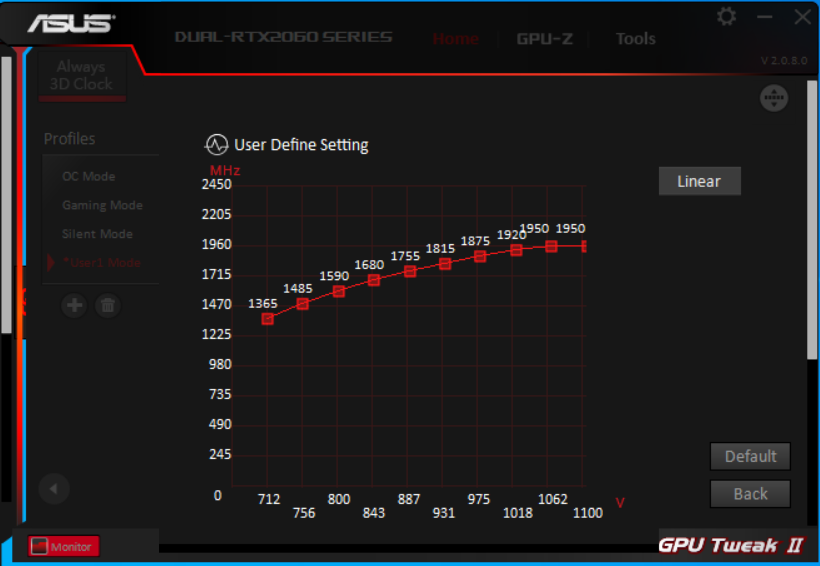
Task: Click the right vertical scrollbar
Action: pyautogui.click(x=812, y=220)
